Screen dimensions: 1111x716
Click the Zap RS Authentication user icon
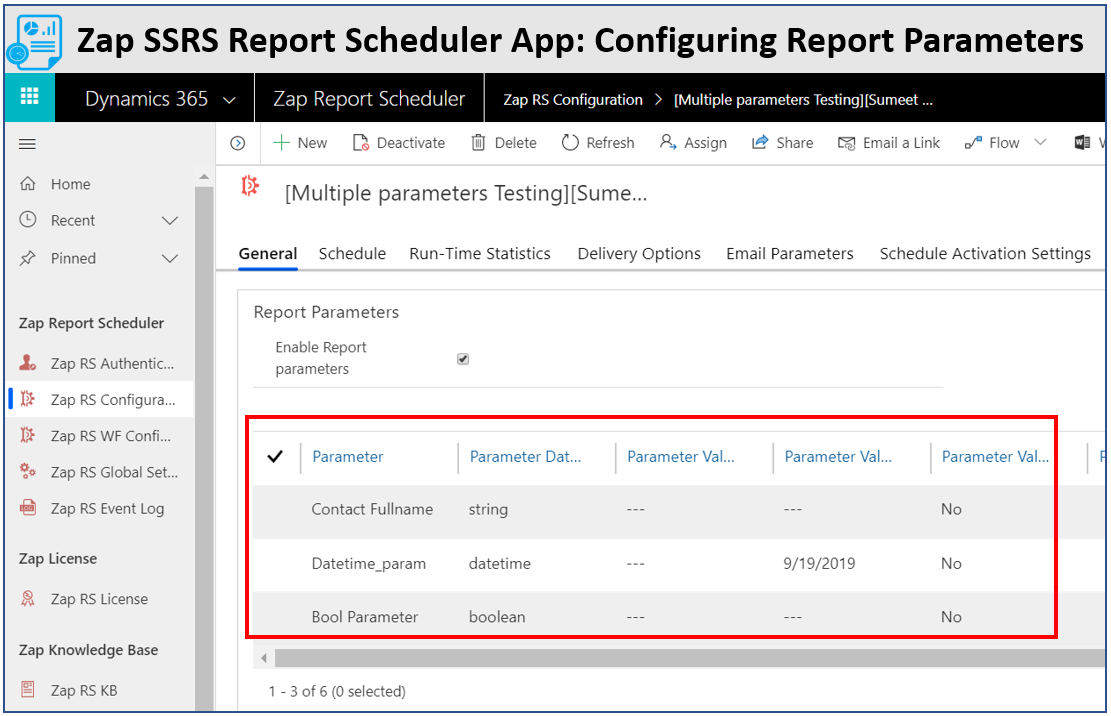(x=28, y=363)
